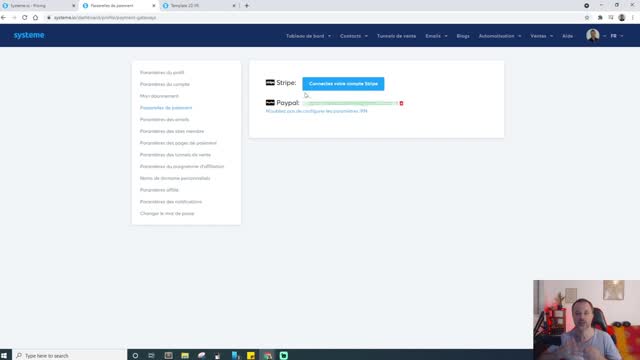This screenshot has height=360, width=640.
Task: Open the IPN settings reminder link under Paypal
Action: coord(316,111)
